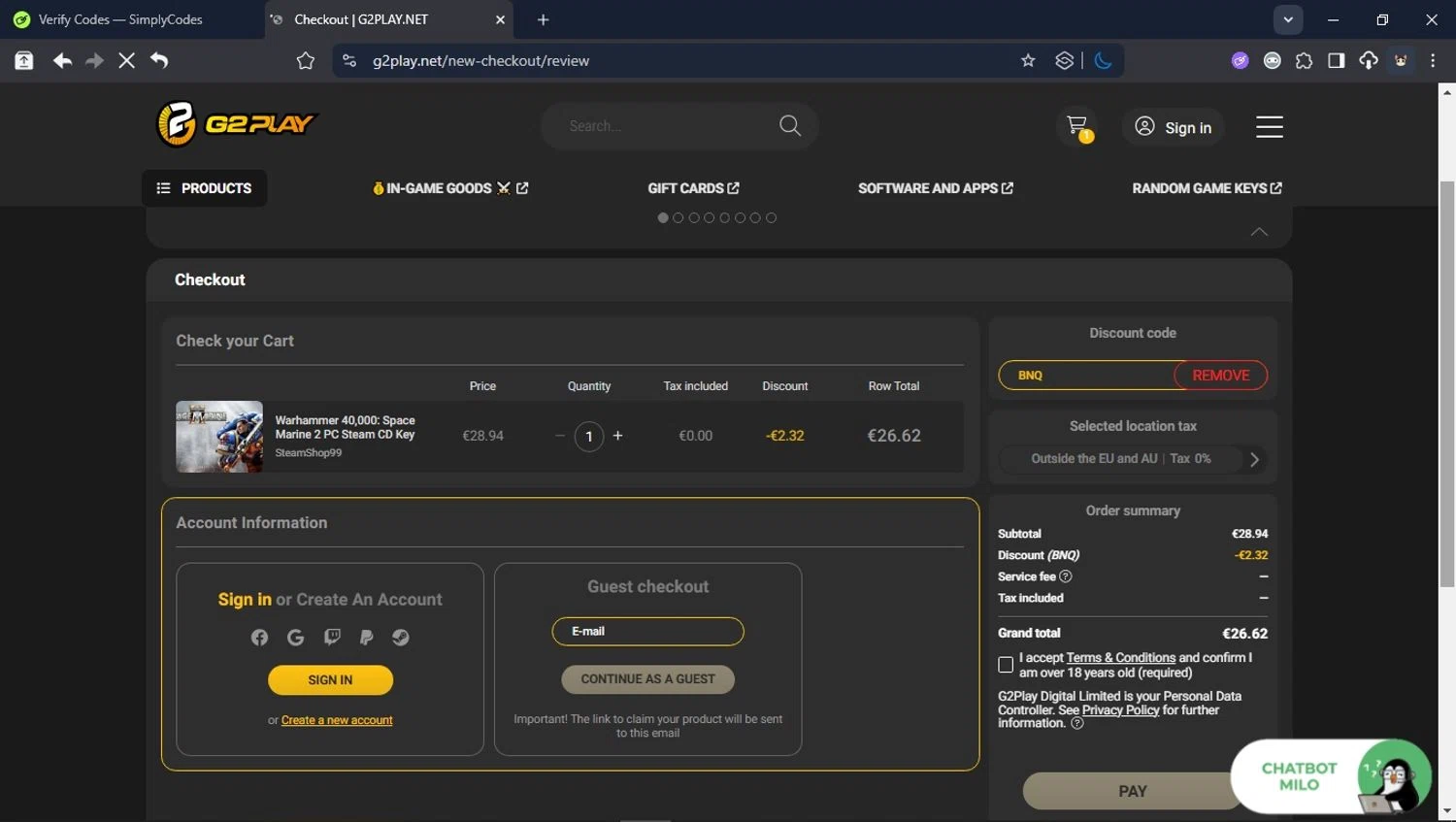Stop loading the page
Image resolution: width=1456 pixels, height=822 pixels.
coord(126,60)
